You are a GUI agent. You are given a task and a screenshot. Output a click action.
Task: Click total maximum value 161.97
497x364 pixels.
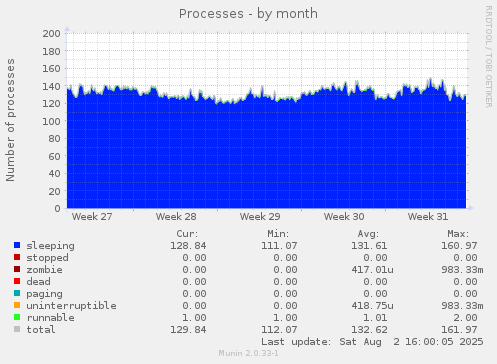[x=459, y=330]
